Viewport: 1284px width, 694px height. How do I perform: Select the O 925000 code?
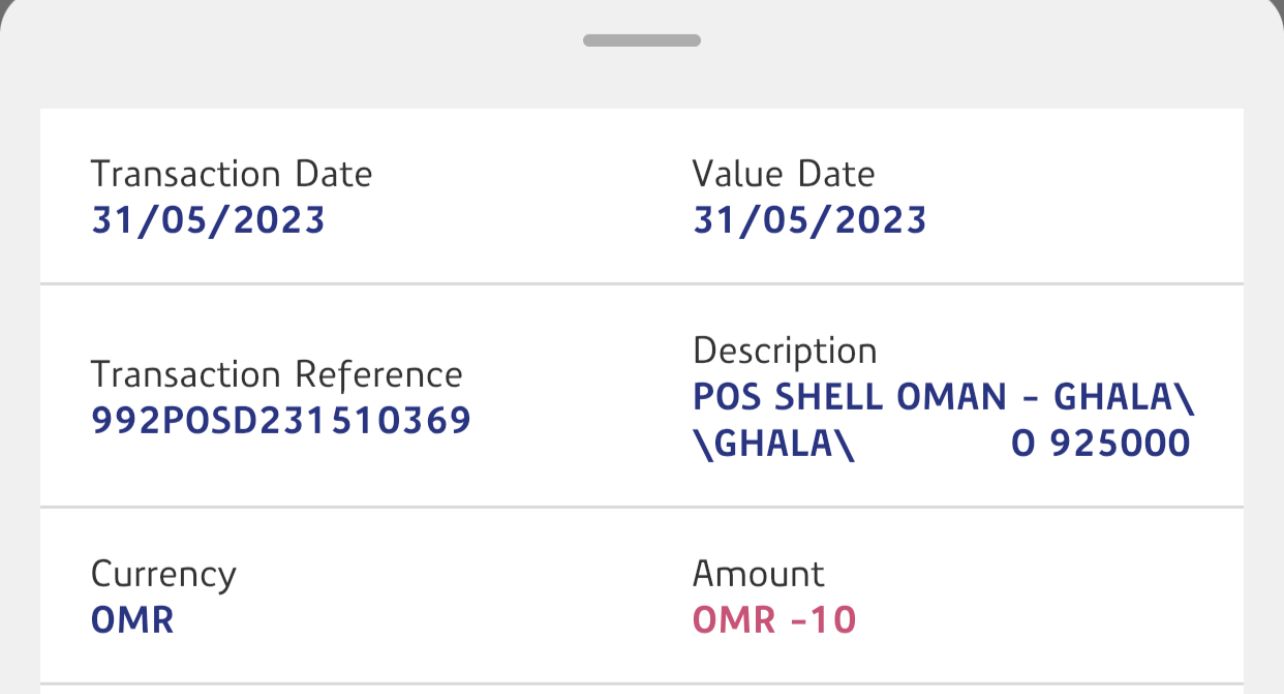1100,444
